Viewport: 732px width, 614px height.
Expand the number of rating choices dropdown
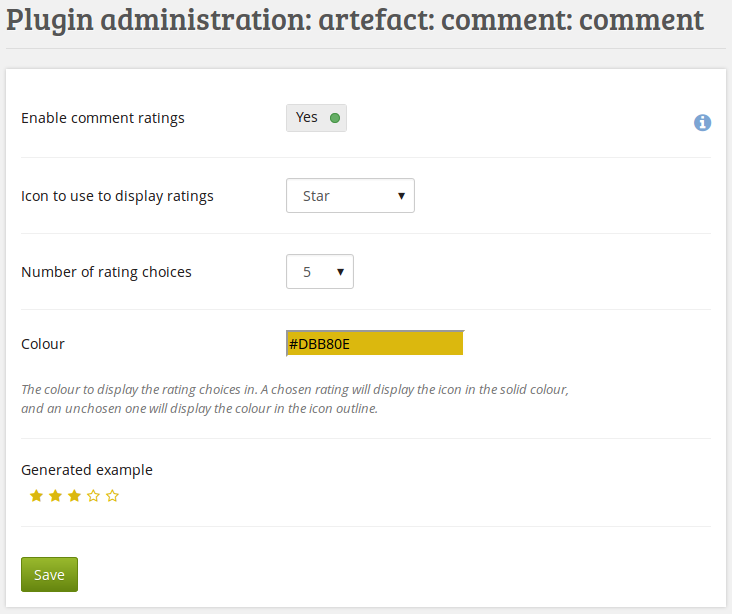tap(319, 272)
